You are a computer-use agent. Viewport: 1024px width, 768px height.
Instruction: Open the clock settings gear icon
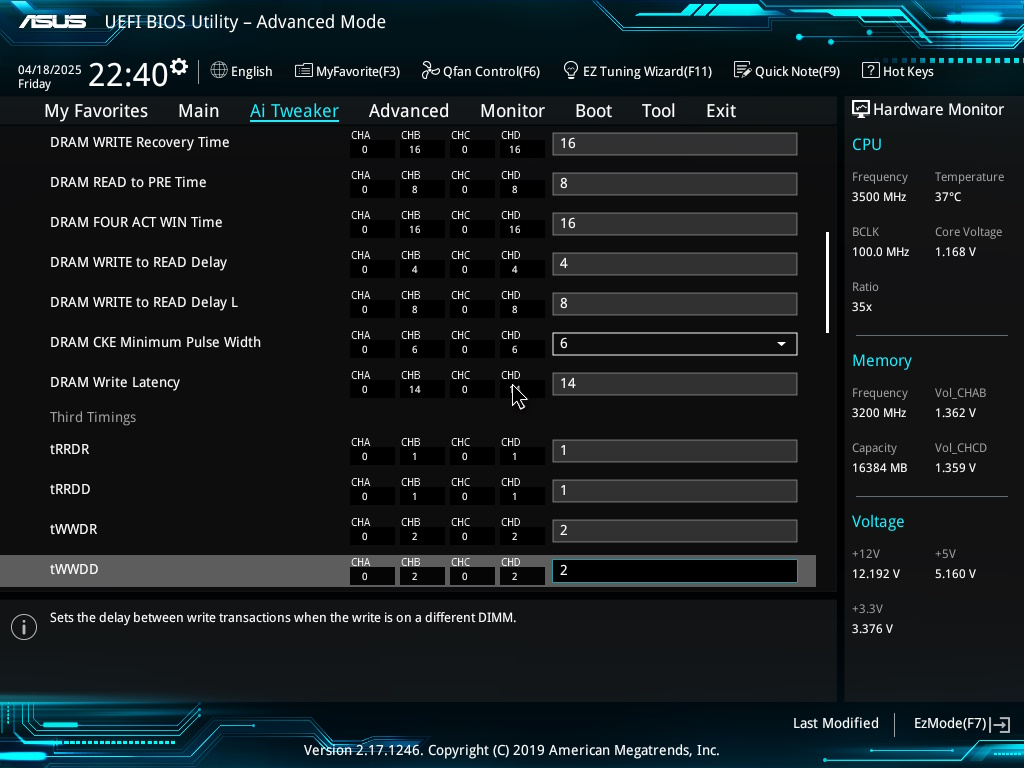[179, 66]
